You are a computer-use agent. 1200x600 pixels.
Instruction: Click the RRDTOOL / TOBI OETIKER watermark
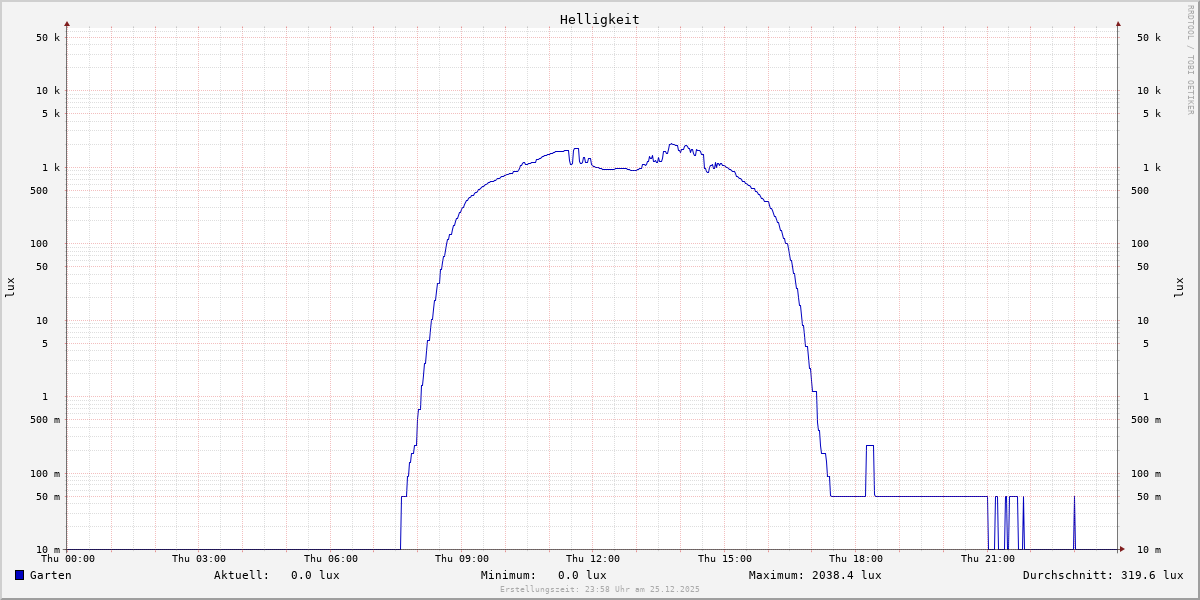point(1190,60)
